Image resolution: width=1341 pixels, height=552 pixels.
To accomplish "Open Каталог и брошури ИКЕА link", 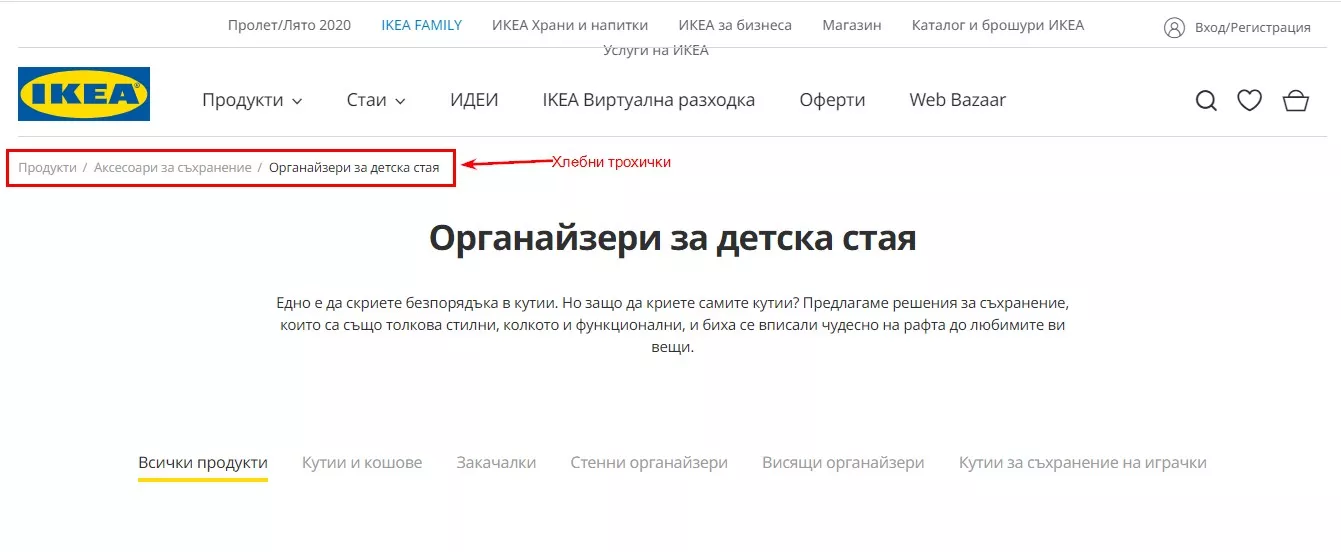I will tap(998, 25).
